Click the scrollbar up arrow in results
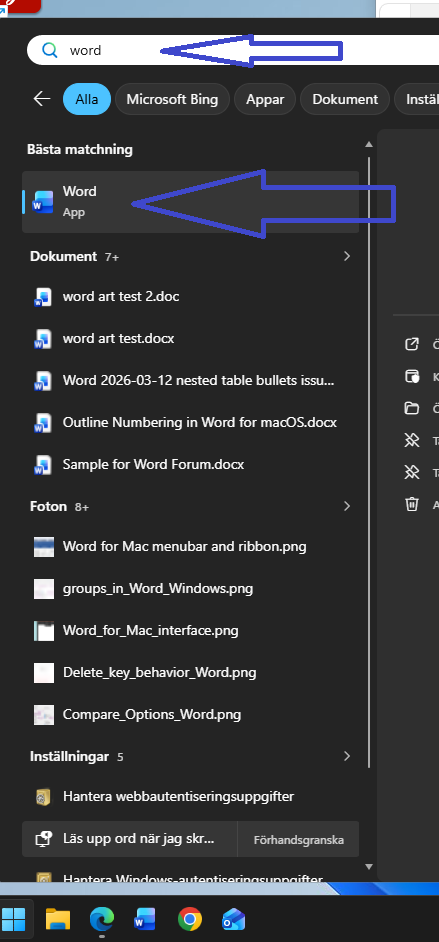 tap(369, 144)
